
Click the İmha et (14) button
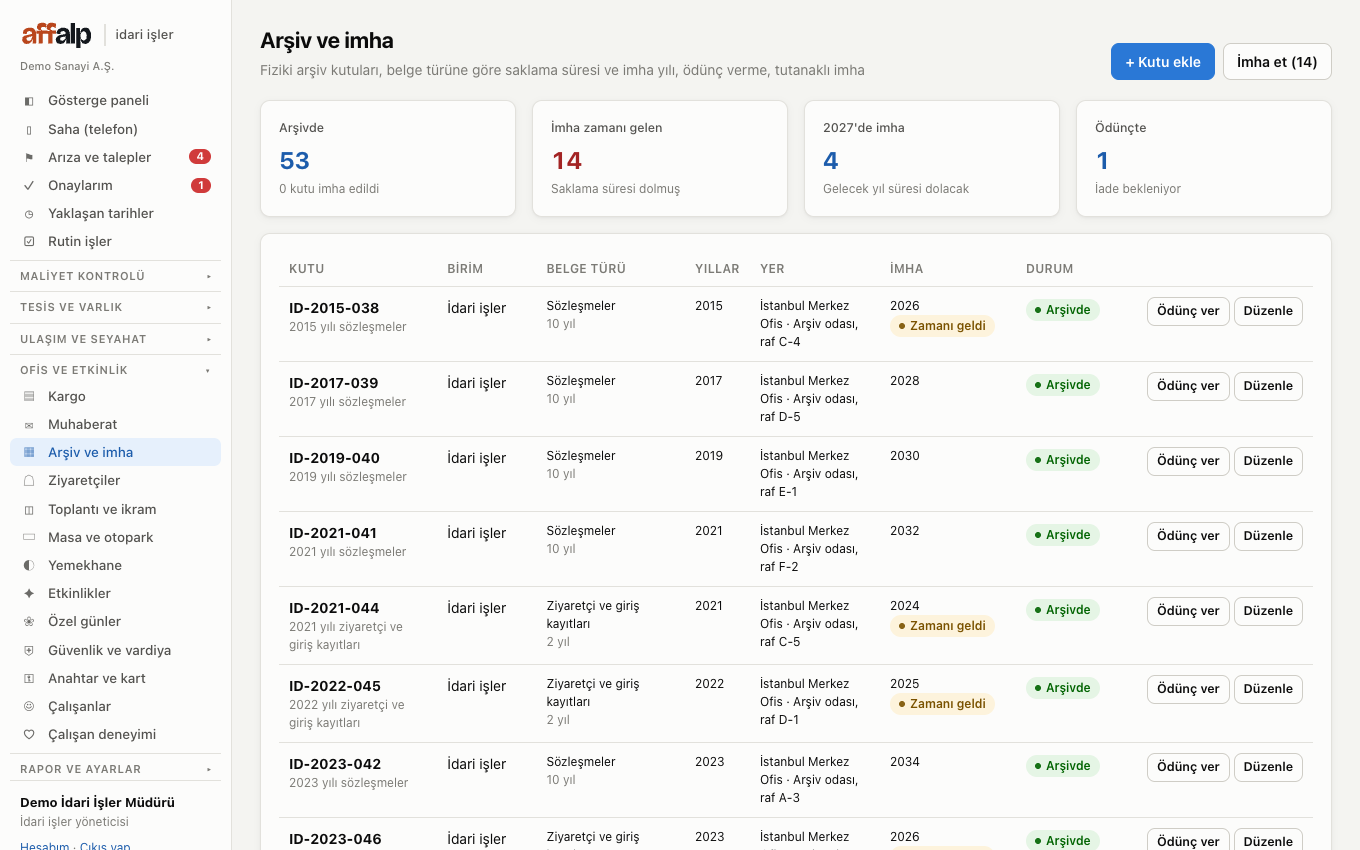pyautogui.click(x=1277, y=61)
